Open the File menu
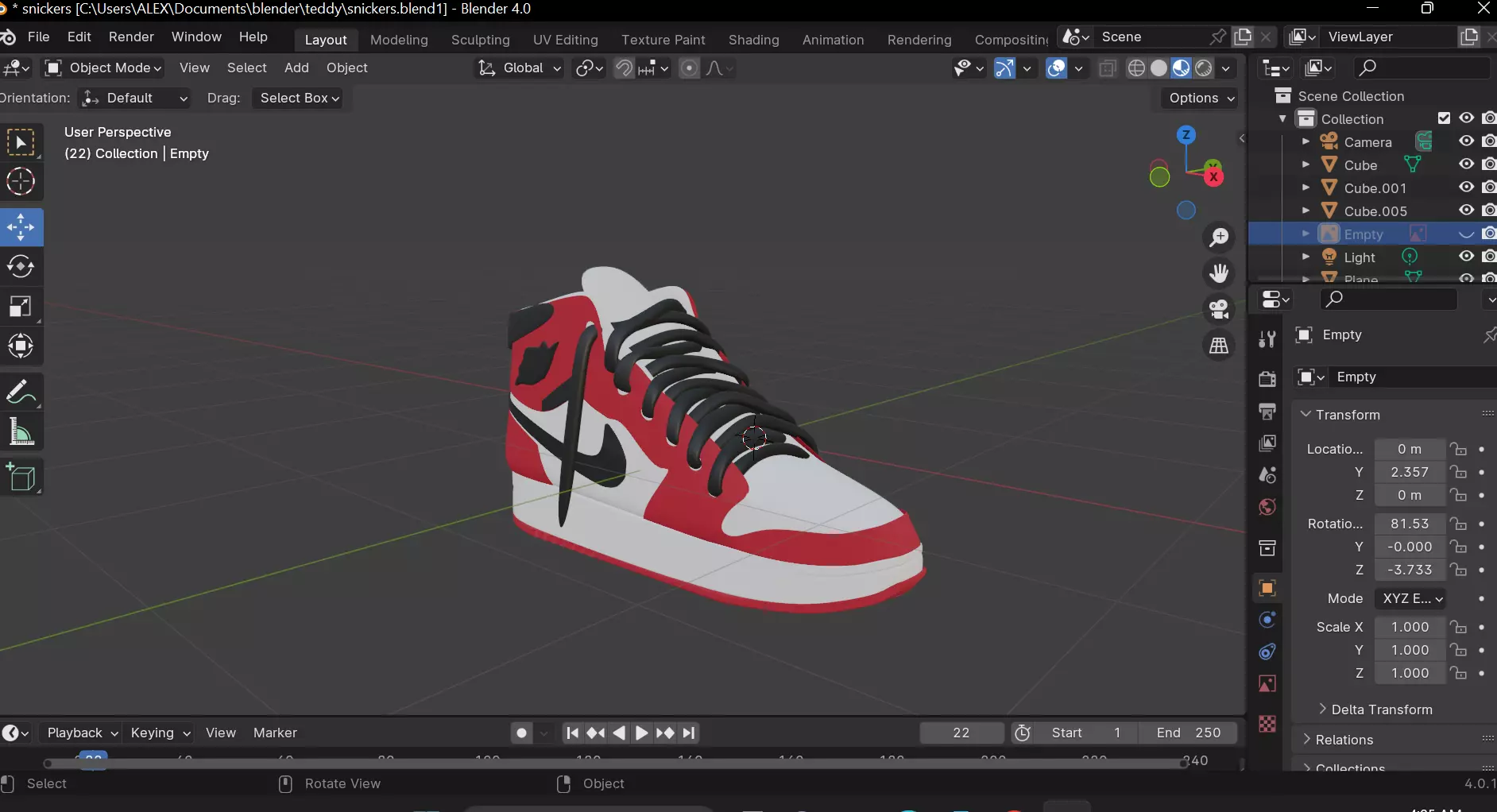Image resolution: width=1497 pixels, height=812 pixels. [38, 37]
